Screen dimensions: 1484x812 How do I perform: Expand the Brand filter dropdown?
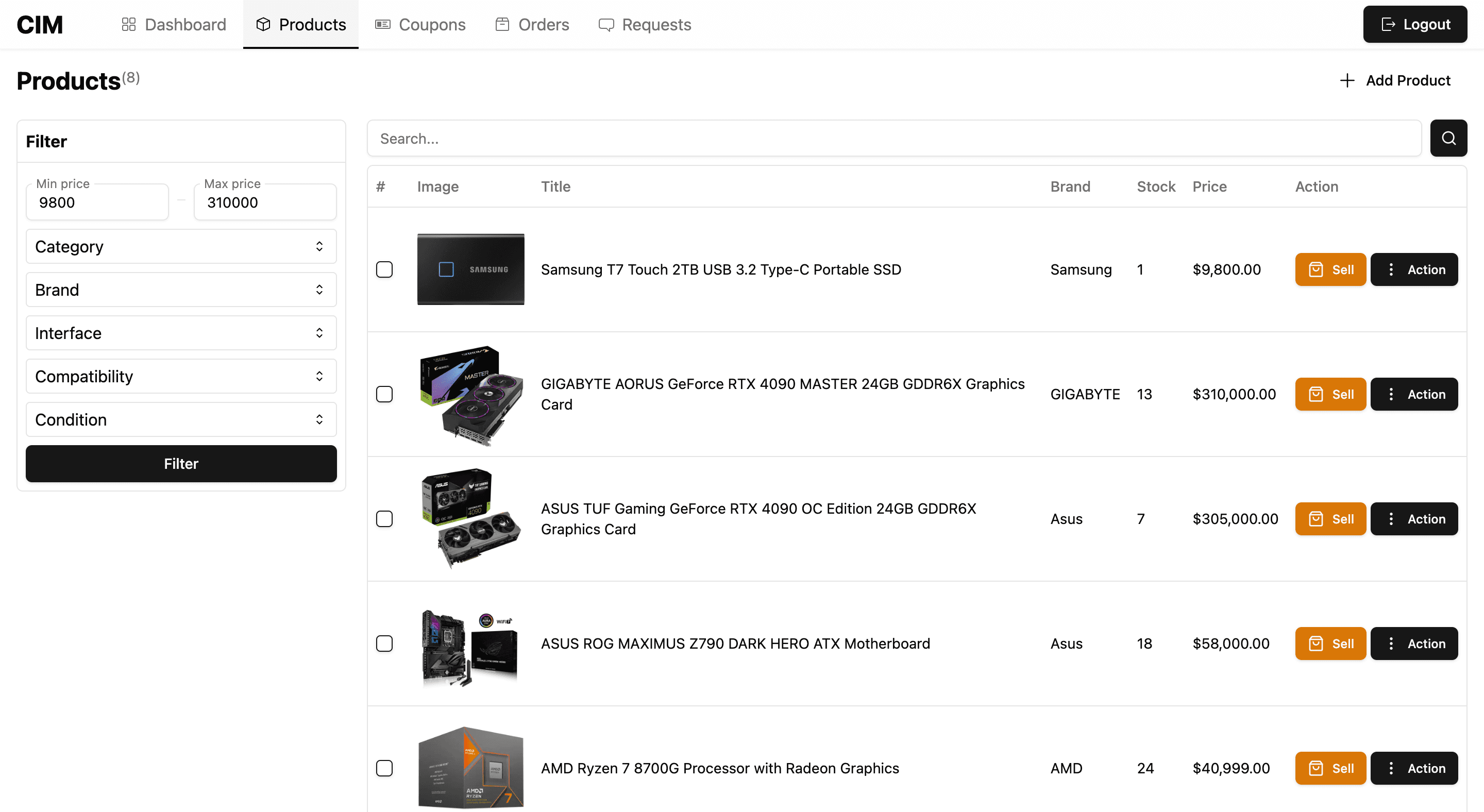pos(181,290)
